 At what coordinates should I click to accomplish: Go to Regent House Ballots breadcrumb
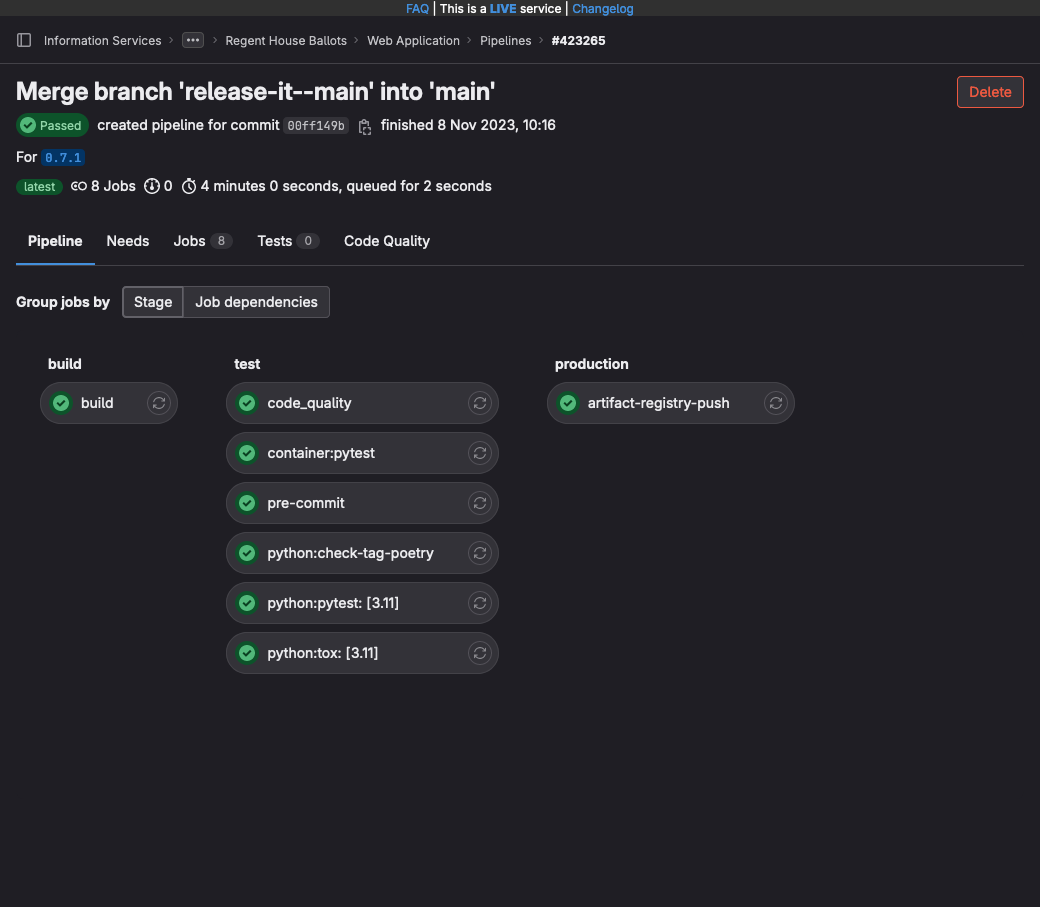(286, 41)
